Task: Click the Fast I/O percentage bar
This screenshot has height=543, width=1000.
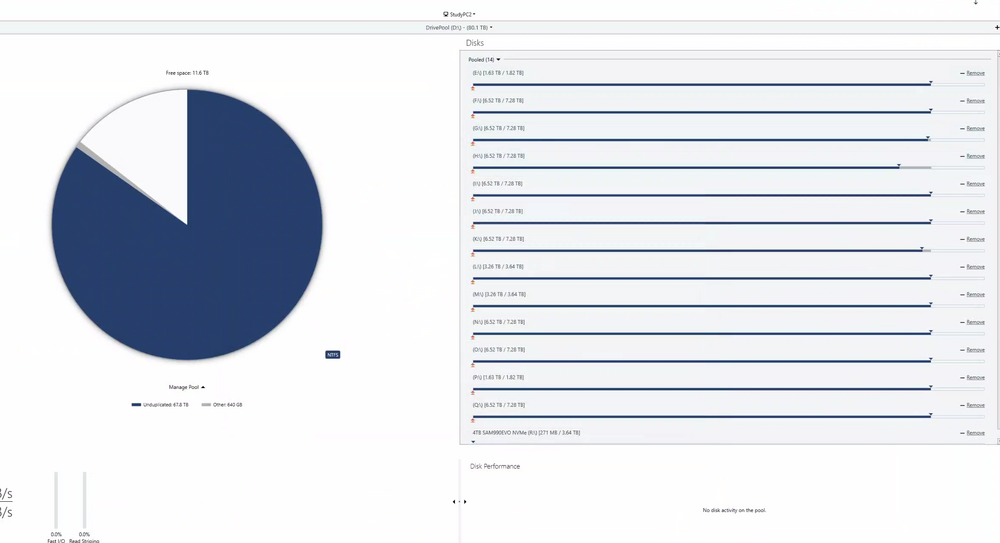Action: pyautogui.click(x=56, y=500)
